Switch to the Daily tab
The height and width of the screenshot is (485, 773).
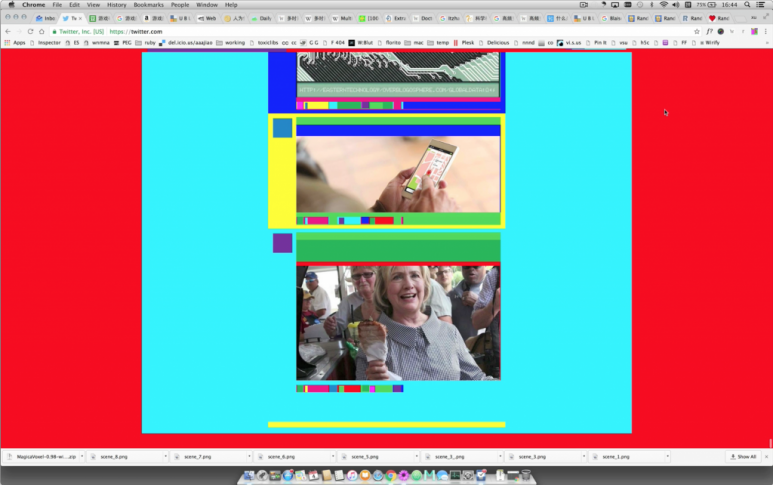coord(262,18)
